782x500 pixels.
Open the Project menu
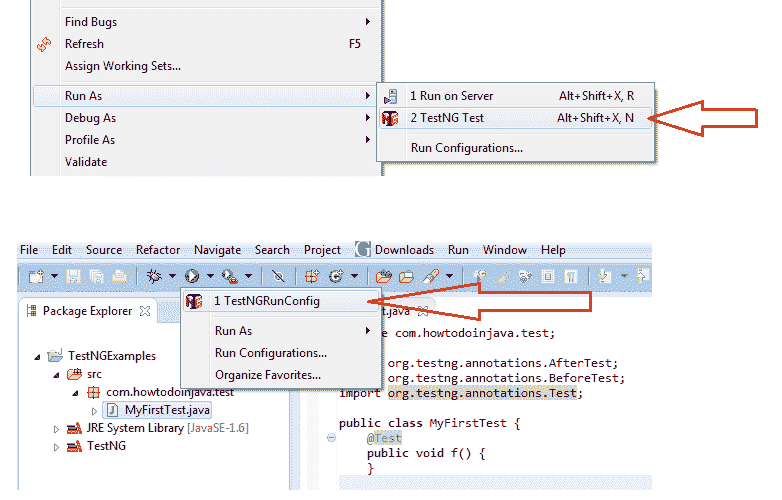tap(322, 250)
